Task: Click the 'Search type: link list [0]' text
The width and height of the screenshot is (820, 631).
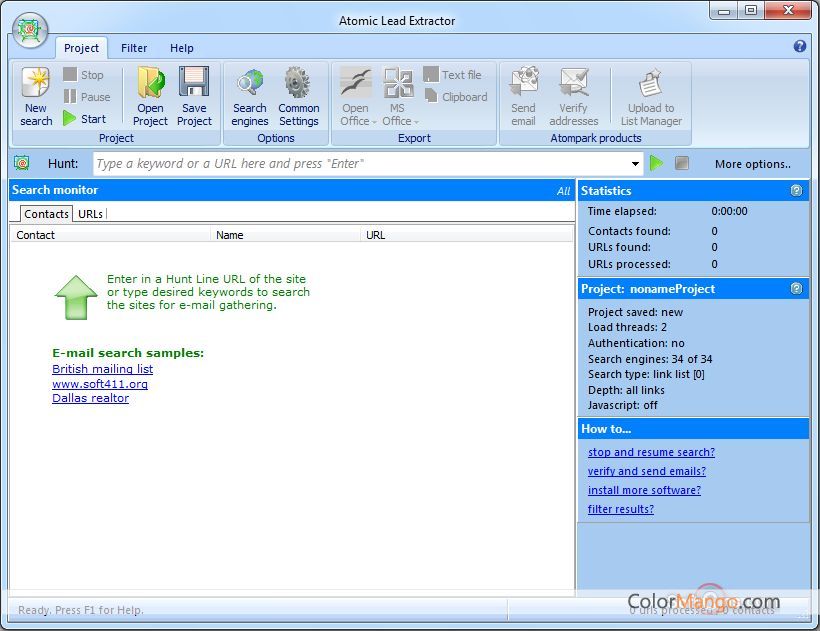Action: (x=646, y=374)
